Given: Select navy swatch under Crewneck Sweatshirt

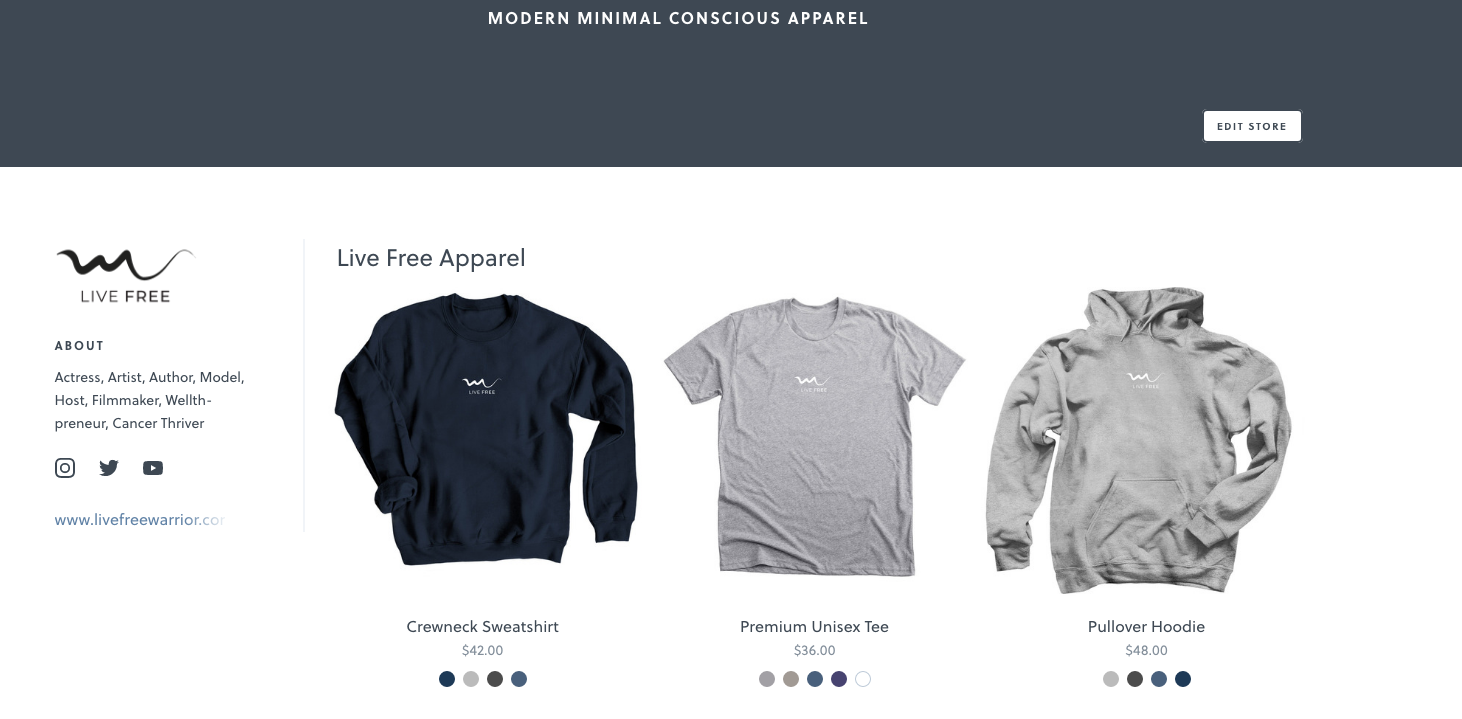Looking at the screenshot, I should (447, 679).
